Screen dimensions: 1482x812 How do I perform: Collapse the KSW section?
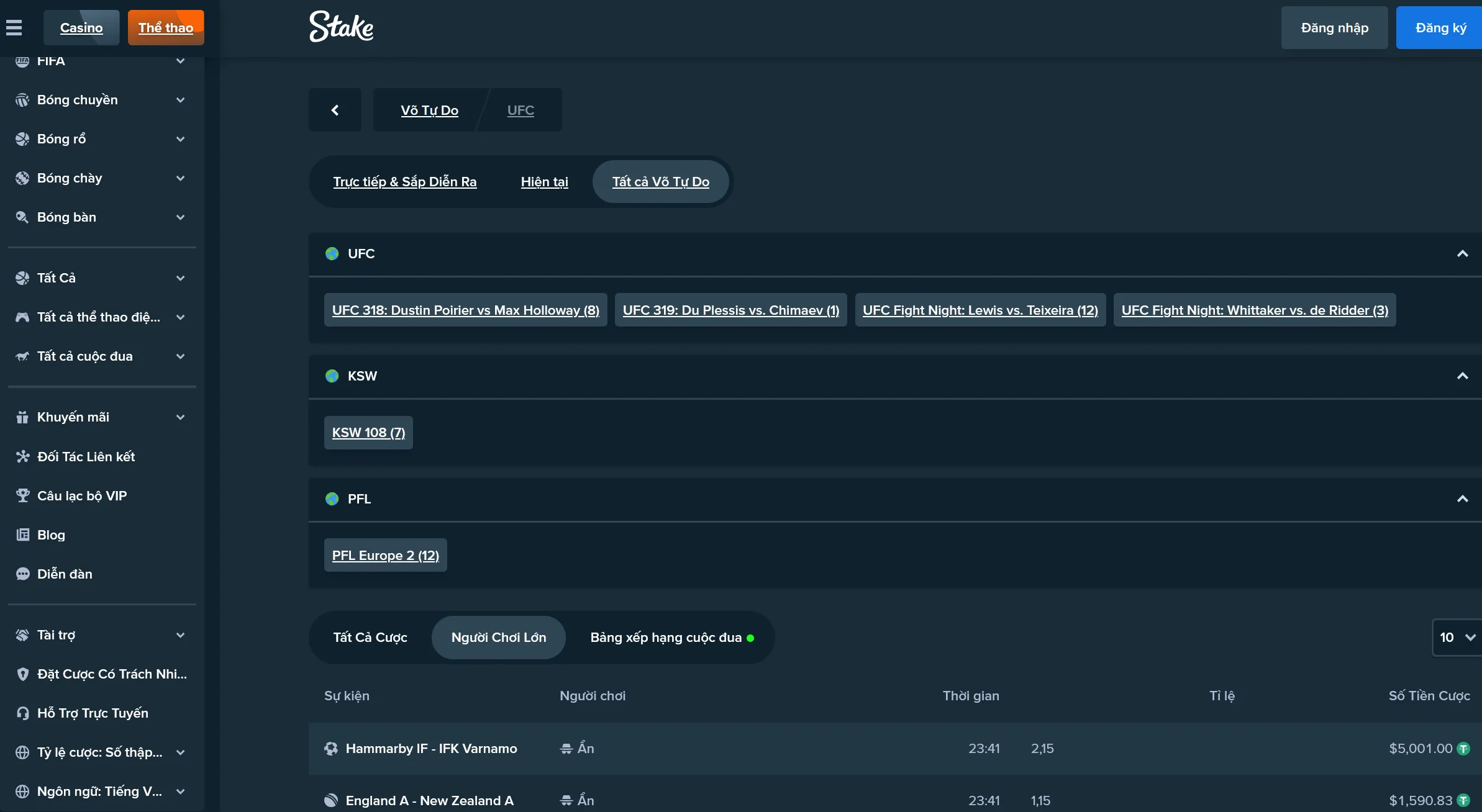1462,376
